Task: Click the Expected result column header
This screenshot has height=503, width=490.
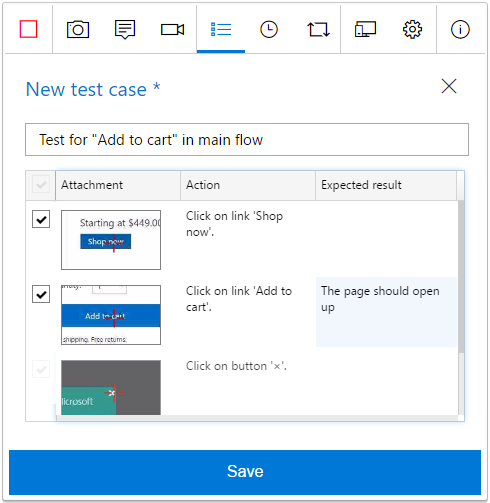Action: (386, 185)
